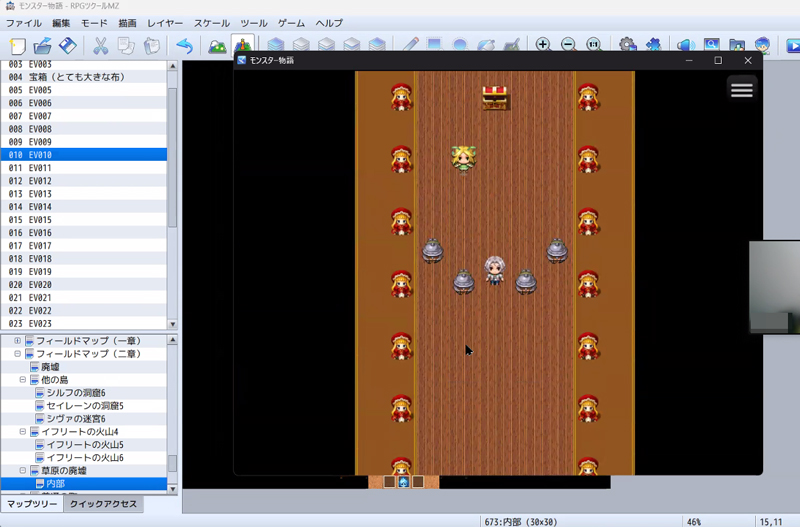The width and height of the screenshot is (800, 527).
Task: Start Playtest with the play icon
Action: (x=793, y=46)
